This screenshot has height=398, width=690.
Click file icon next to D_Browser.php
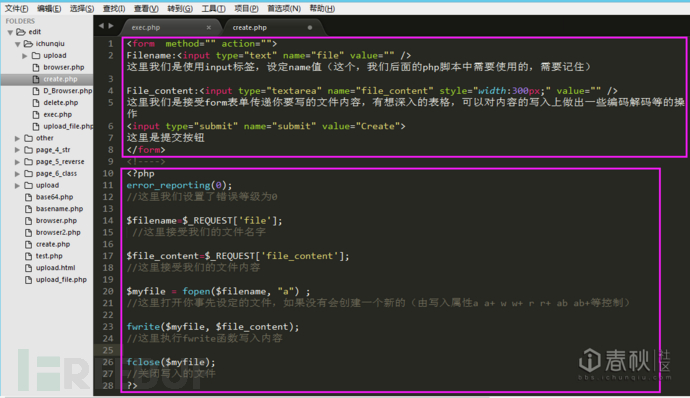click(x=36, y=91)
